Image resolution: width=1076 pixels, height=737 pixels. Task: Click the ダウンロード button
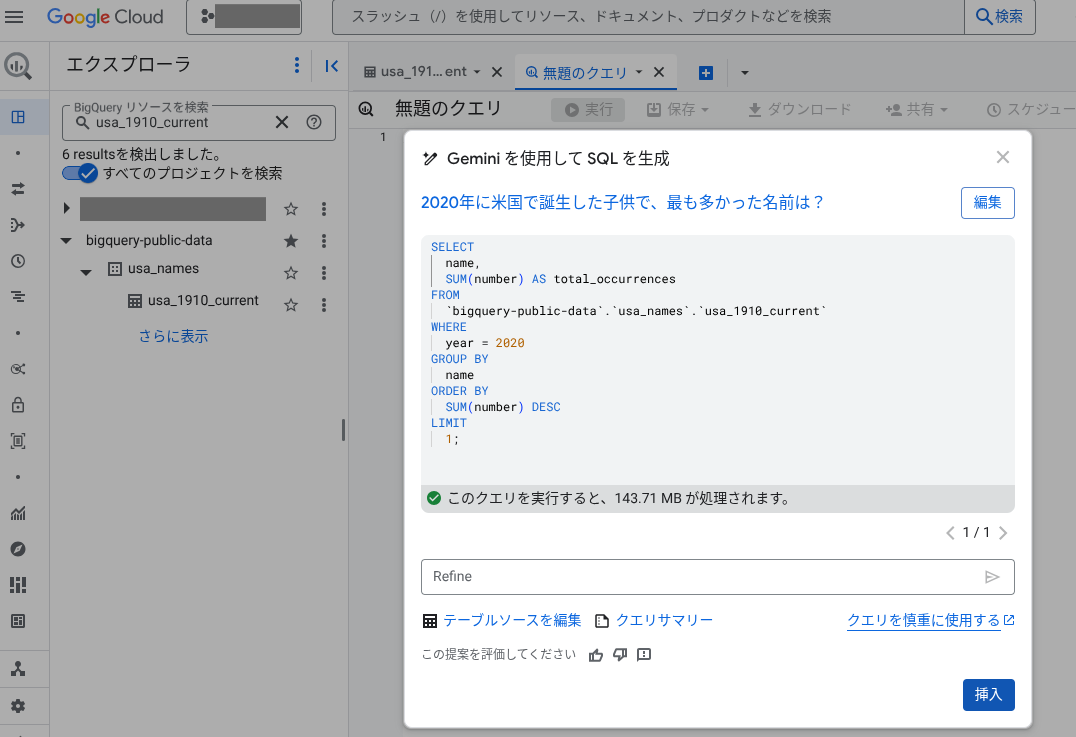tap(799, 110)
